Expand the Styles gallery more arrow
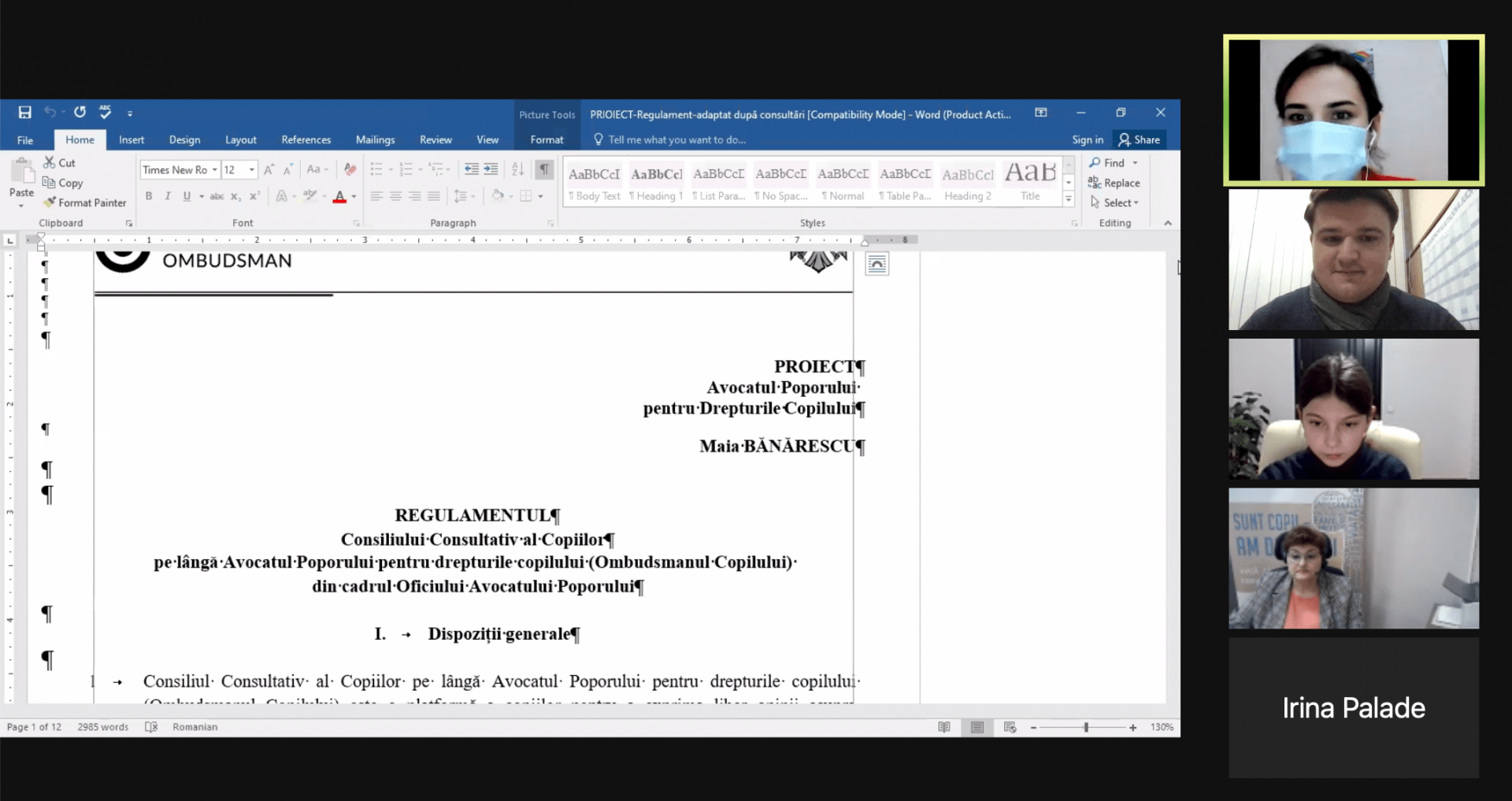Viewport: 1512px width, 801px height. [x=1069, y=200]
